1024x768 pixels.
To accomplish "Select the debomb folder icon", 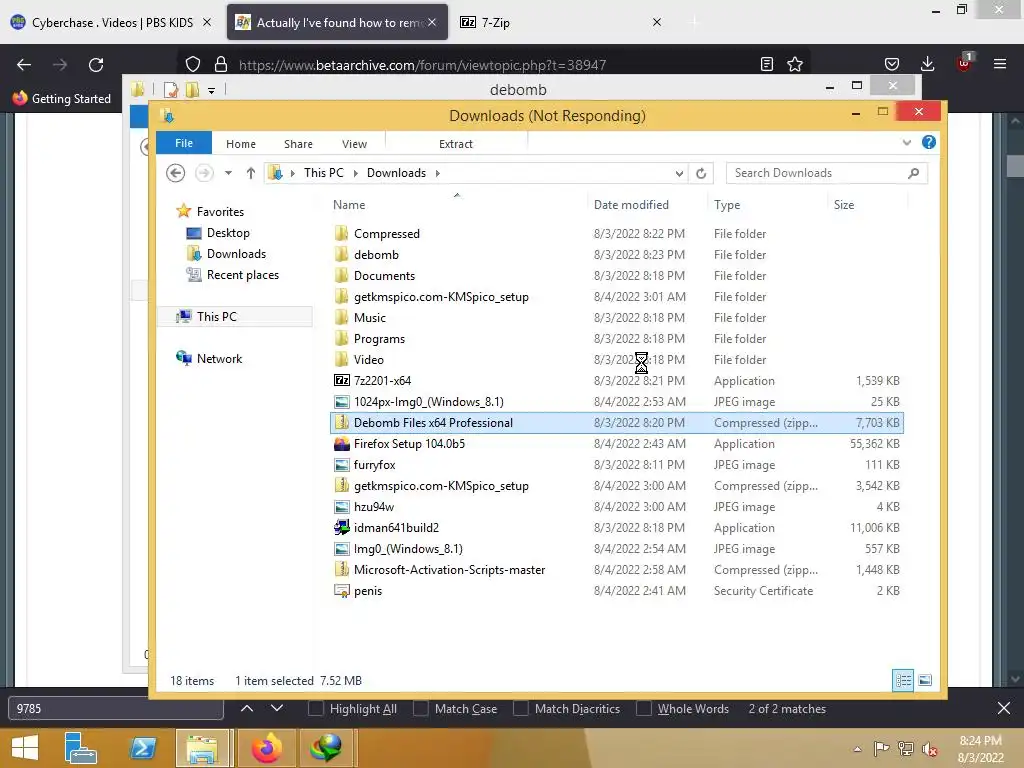I will coord(341,254).
